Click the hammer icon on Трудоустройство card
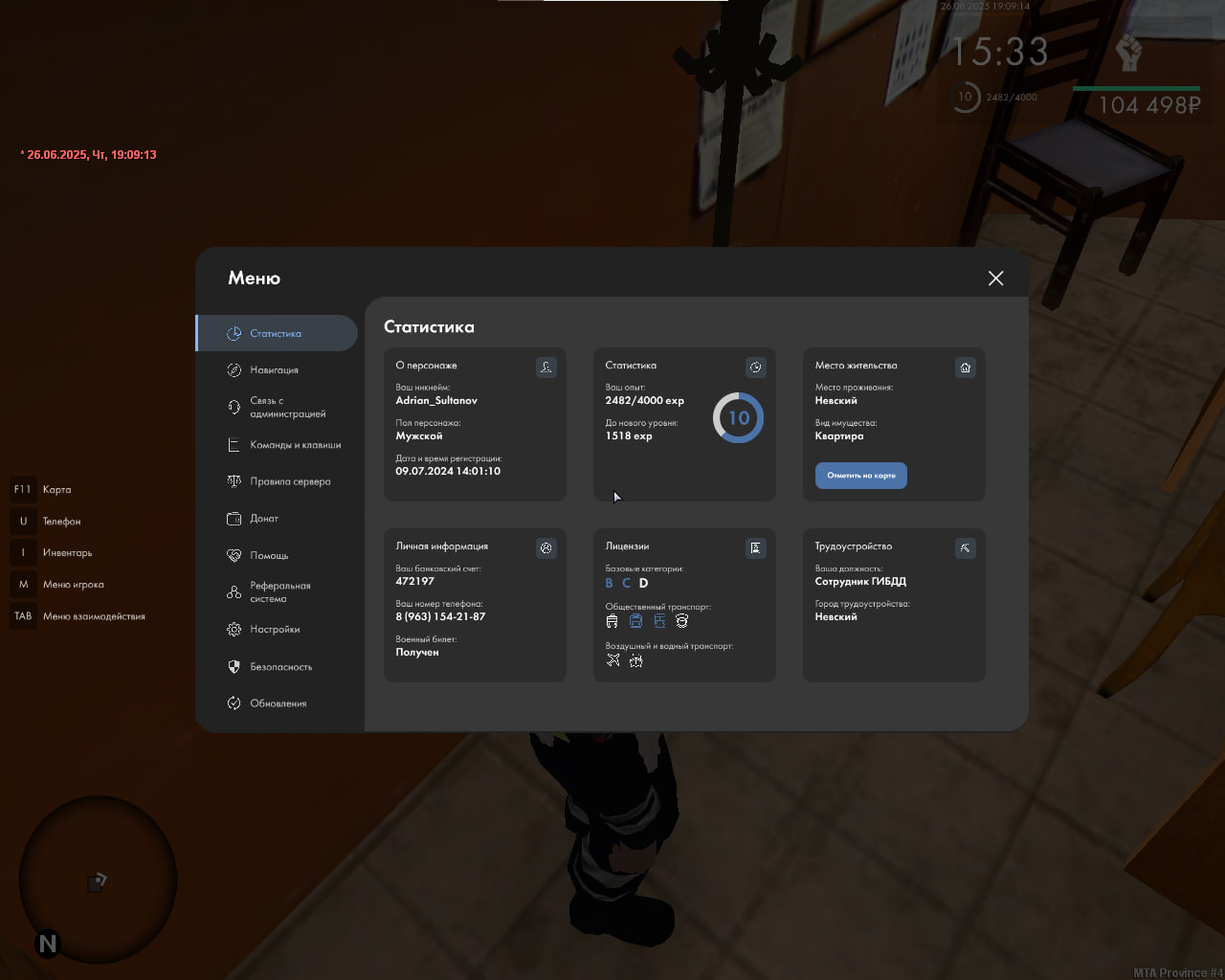Viewport: 1225px width, 980px height. (966, 547)
